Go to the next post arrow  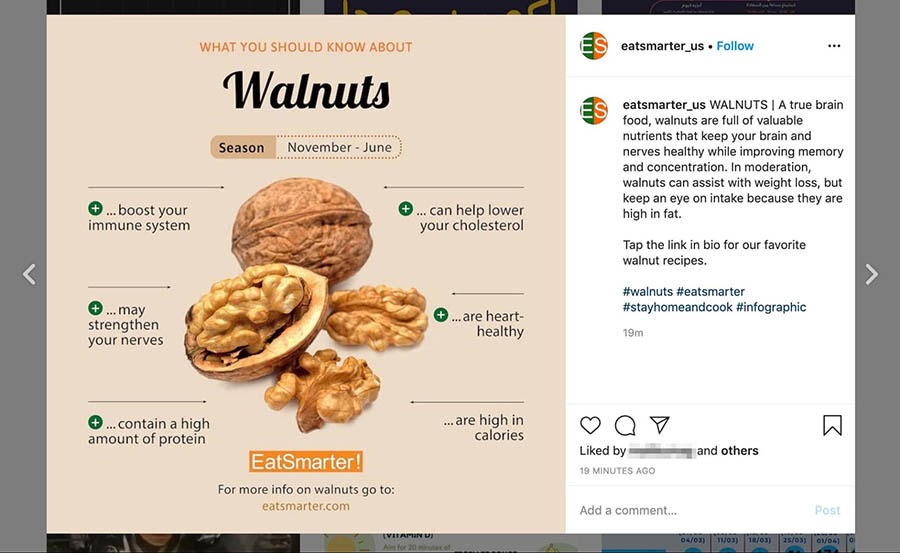(871, 274)
